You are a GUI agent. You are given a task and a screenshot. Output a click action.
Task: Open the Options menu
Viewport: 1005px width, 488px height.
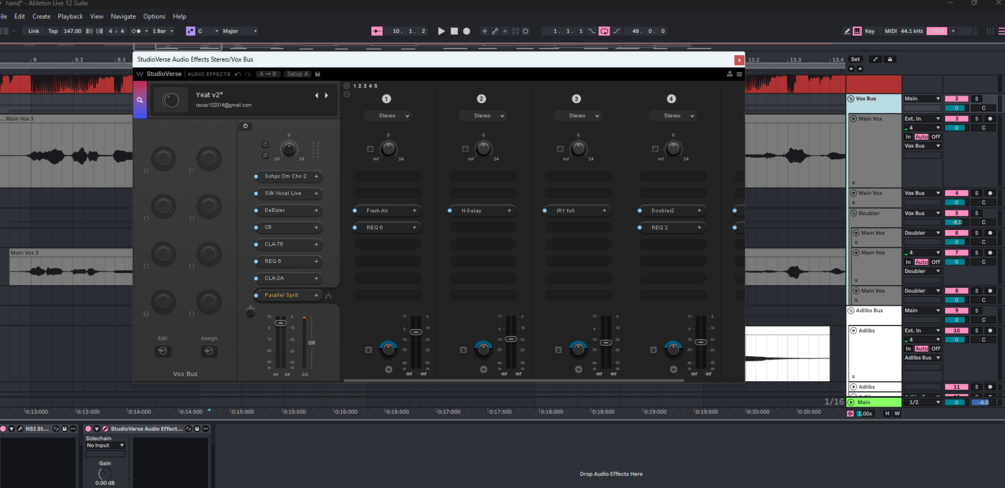pos(154,16)
